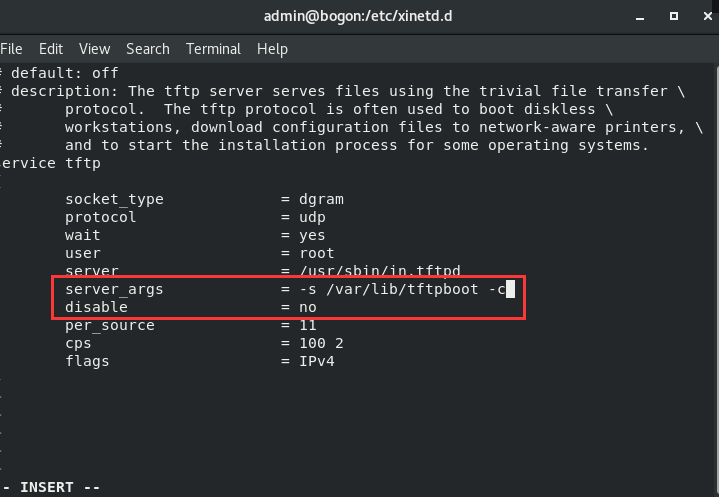
Task: Click the cps value 100 2
Action: (x=321, y=343)
